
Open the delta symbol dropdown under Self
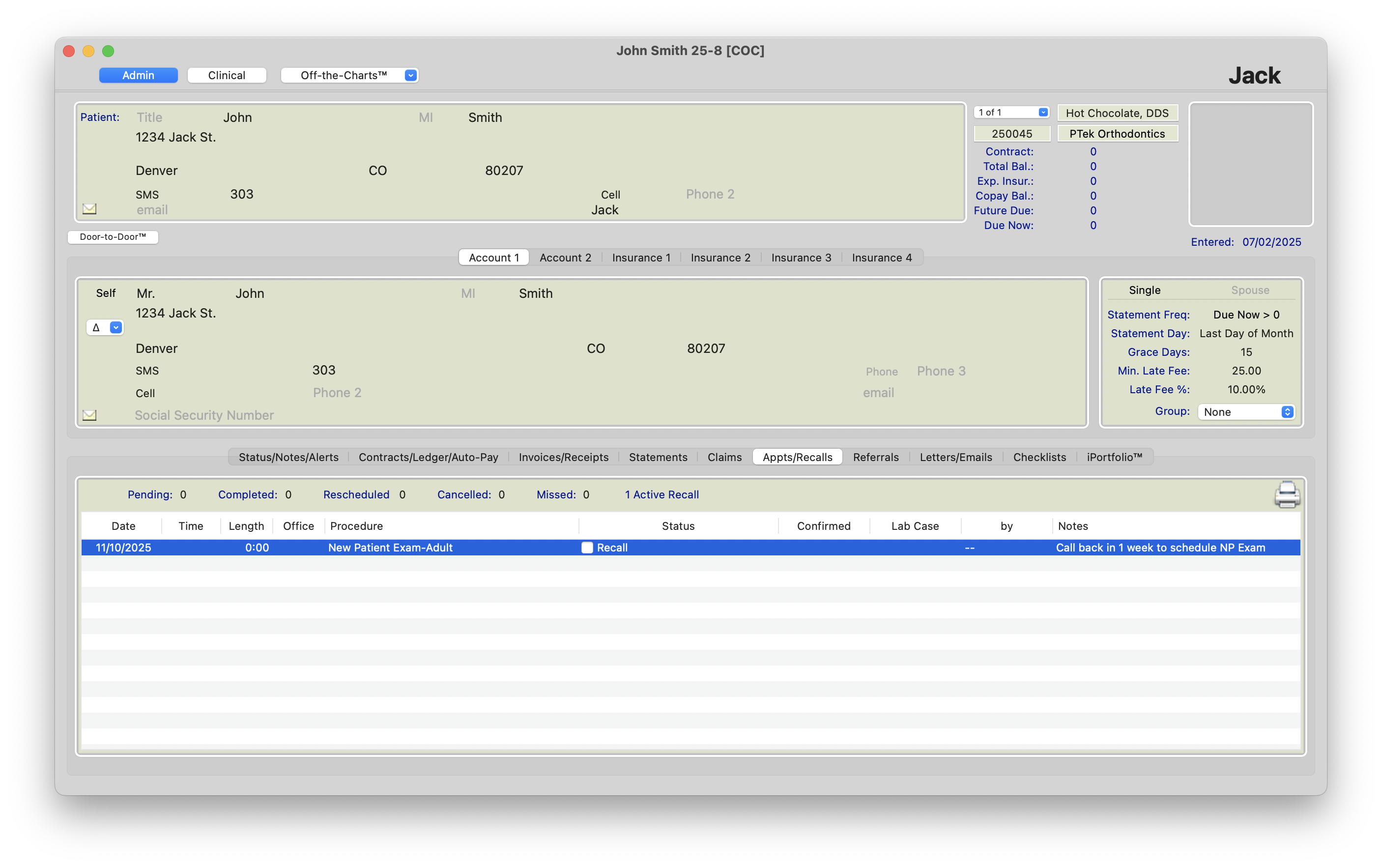pyautogui.click(x=105, y=327)
